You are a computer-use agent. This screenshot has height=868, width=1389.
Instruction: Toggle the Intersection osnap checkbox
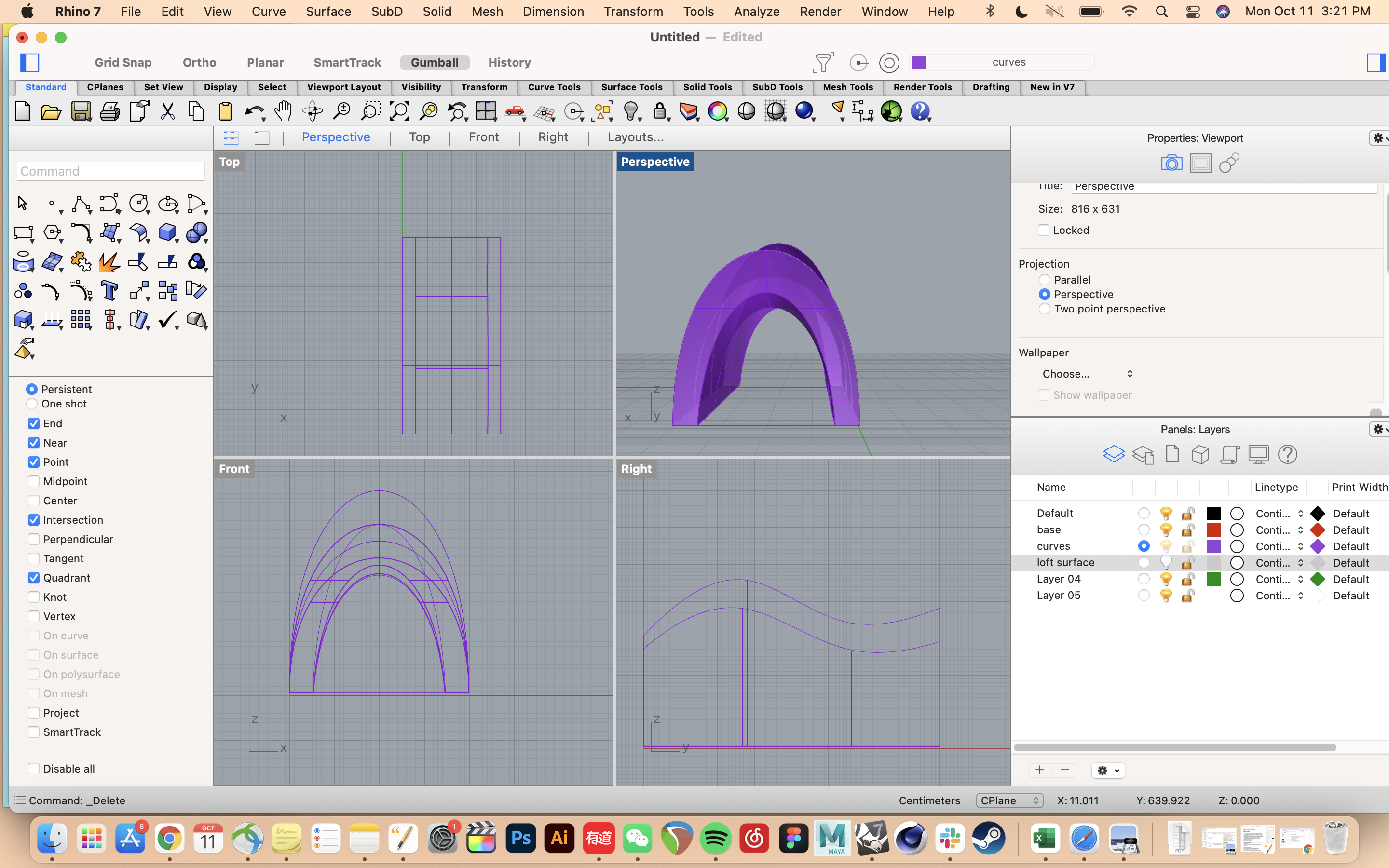click(x=33, y=519)
